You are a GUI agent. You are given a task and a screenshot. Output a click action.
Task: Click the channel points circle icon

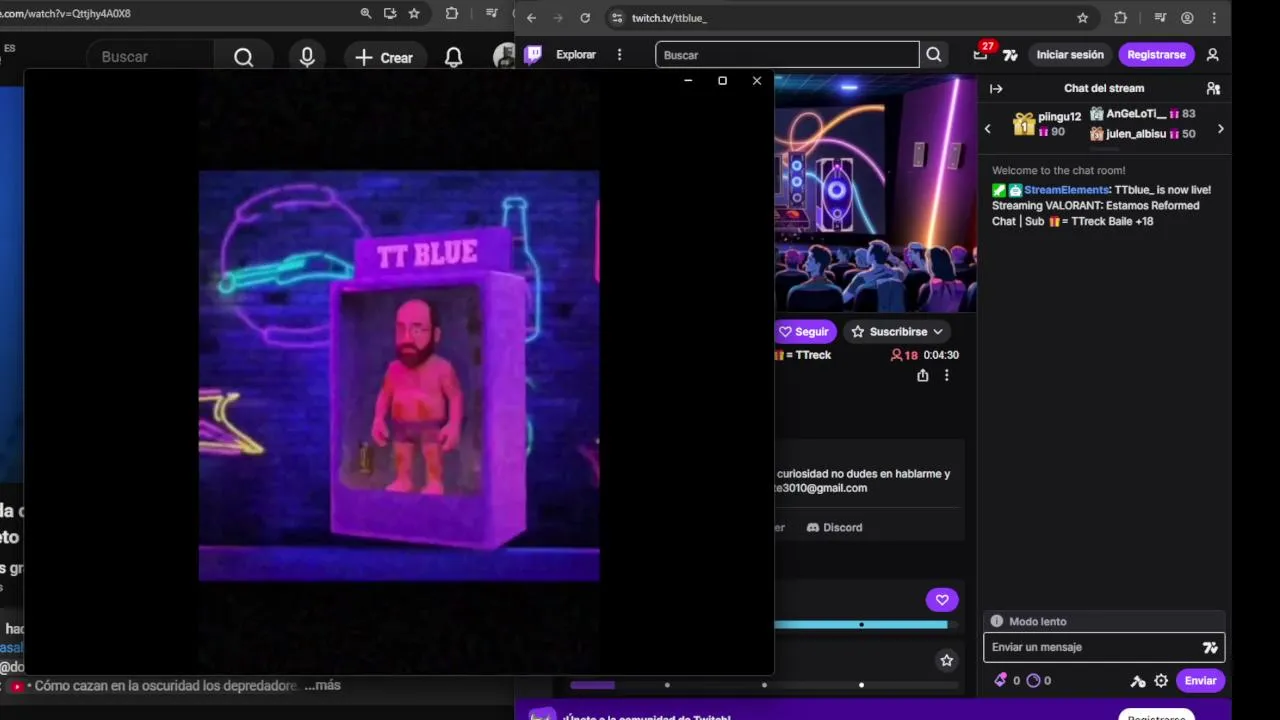(x=1034, y=681)
